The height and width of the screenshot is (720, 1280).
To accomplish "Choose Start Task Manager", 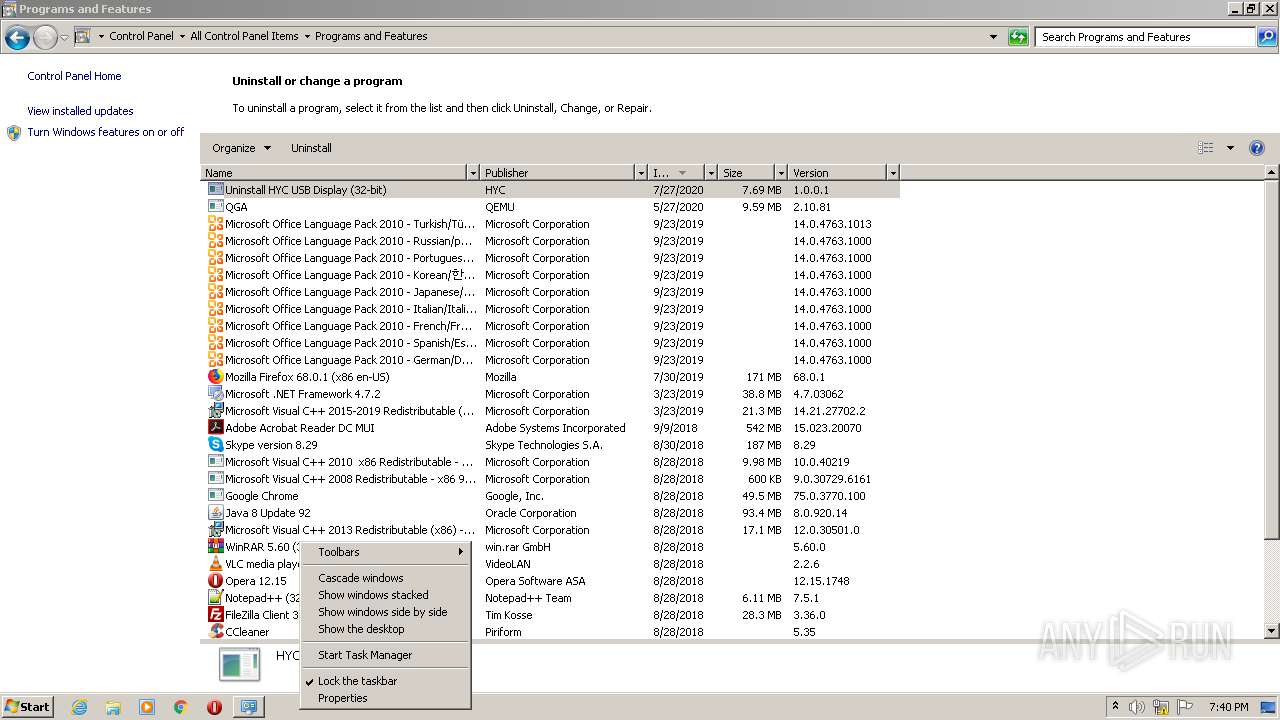I will point(384,655).
